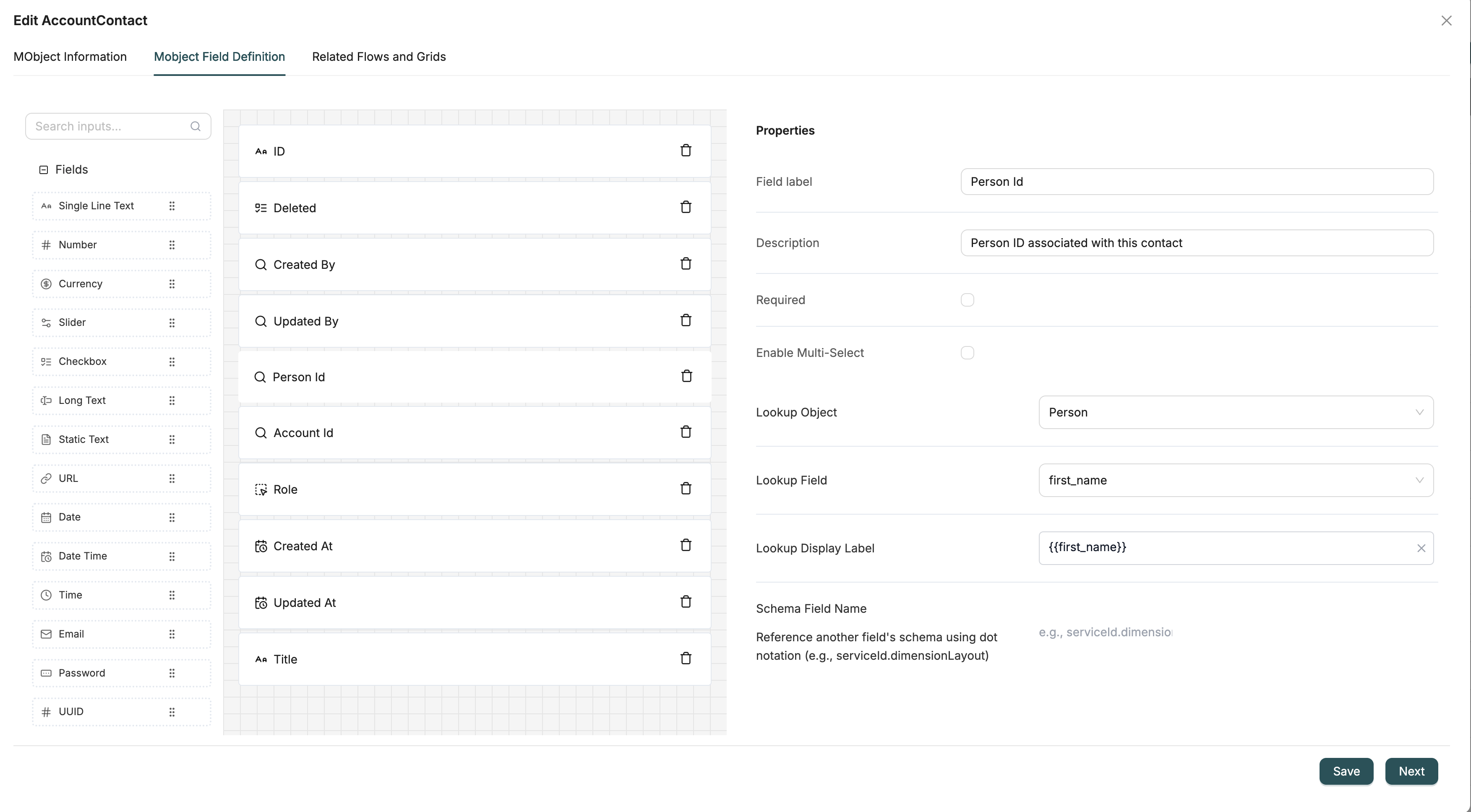Screen dimensions: 1471x812
Task: Click the Save button
Action: pyautogui.click(x=1346, y=771)
